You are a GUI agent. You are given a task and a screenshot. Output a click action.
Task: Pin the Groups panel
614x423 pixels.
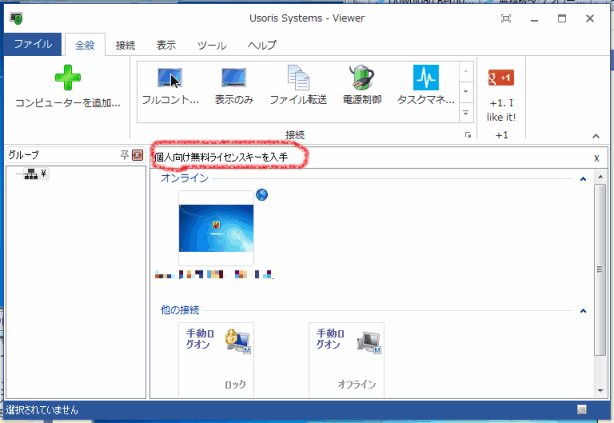[x=125, y=155]
